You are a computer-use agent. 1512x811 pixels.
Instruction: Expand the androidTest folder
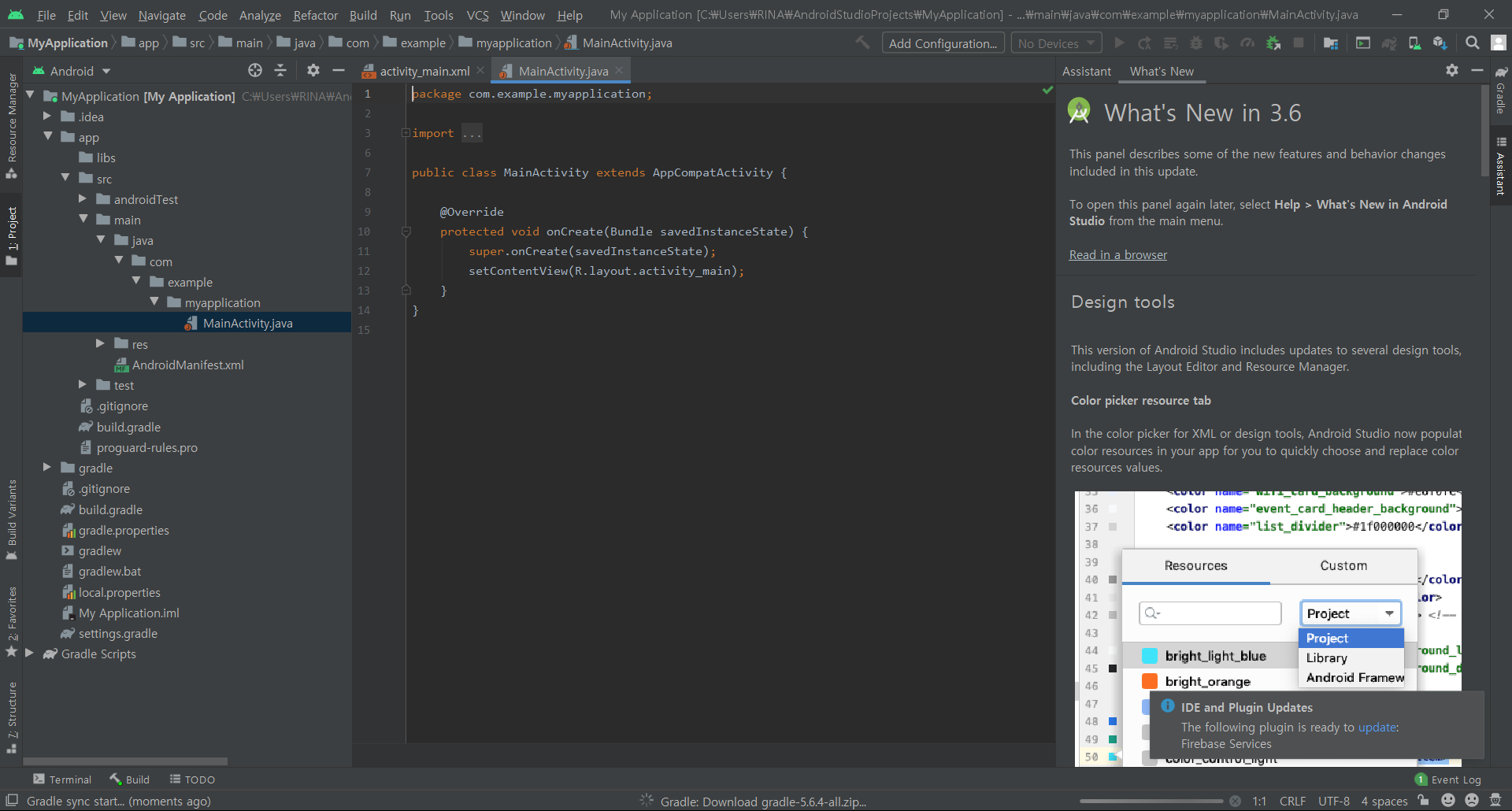coord(83,199)
